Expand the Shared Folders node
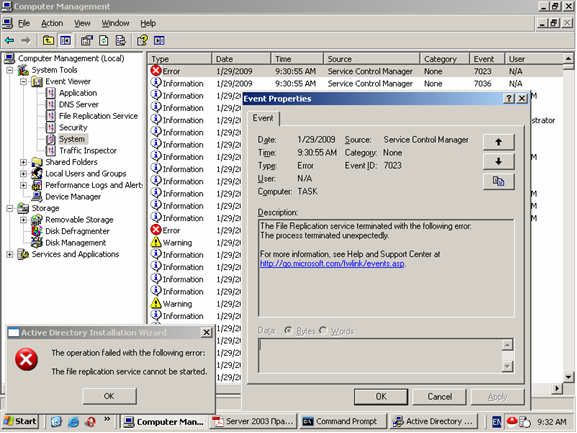This screenshot has width=577, height=433. pyautogui.click(x=23, y=162)
